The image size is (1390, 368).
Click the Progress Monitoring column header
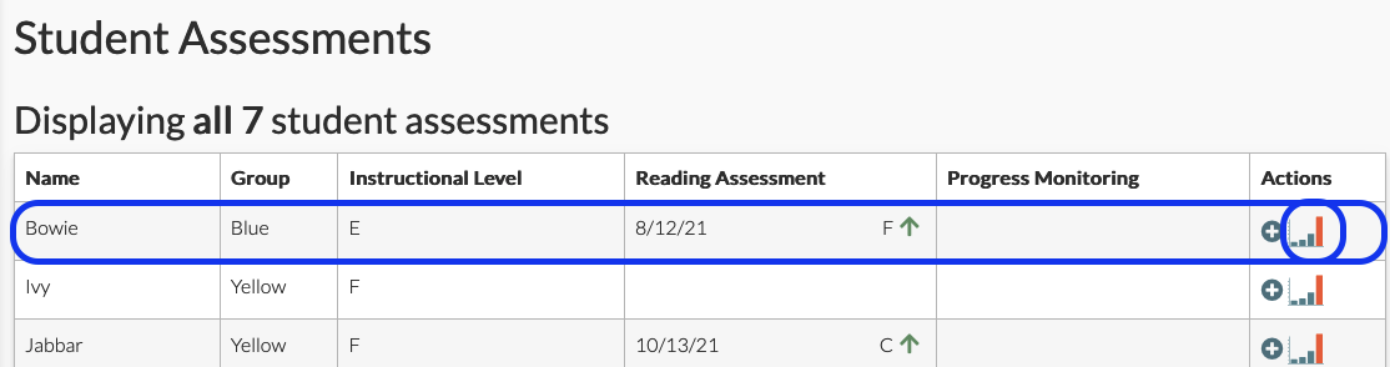click(x=1043, y=178)
